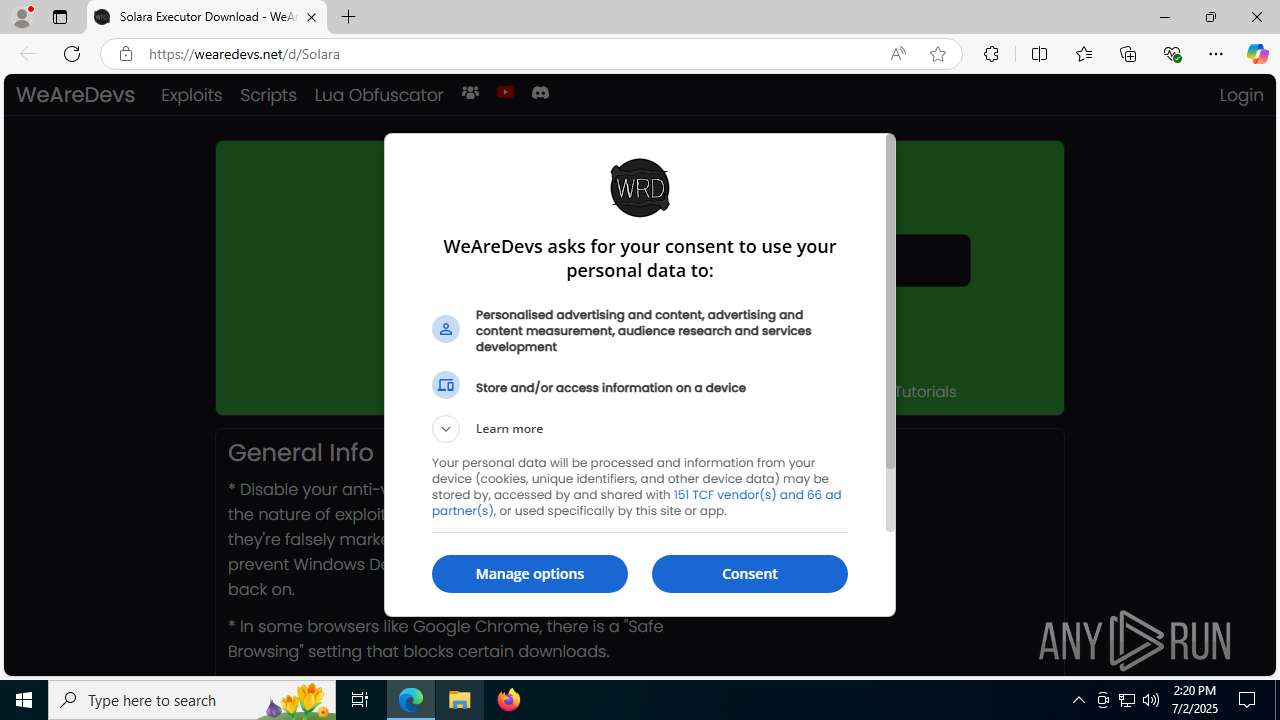
Task: Click the Consent button
Action: click(x=749, y=574)
